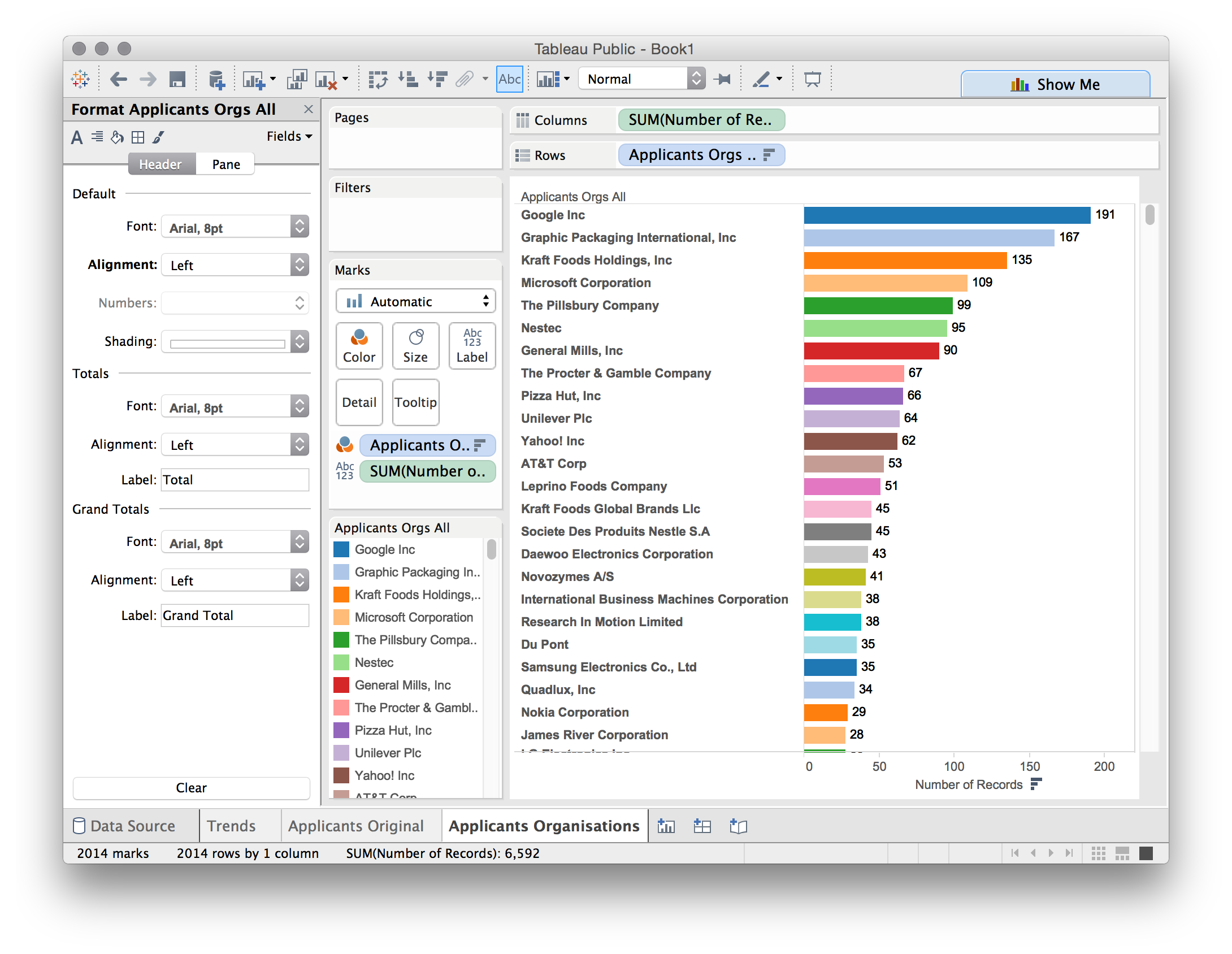
Task: Click the Show/hide cards toolbar icon
Action: click(x=548, y=79)
